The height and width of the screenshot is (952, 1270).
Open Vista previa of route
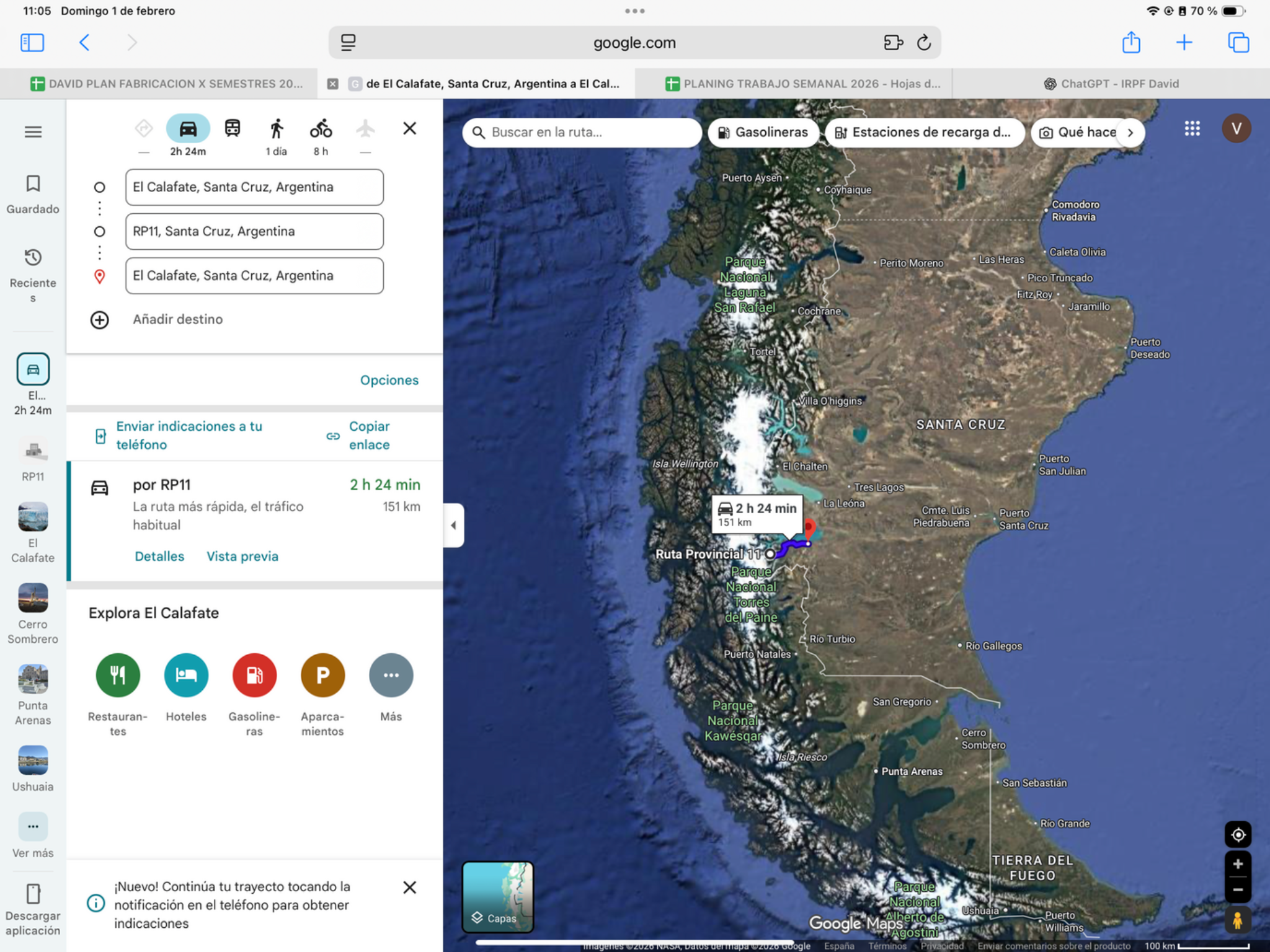[242, 556]
